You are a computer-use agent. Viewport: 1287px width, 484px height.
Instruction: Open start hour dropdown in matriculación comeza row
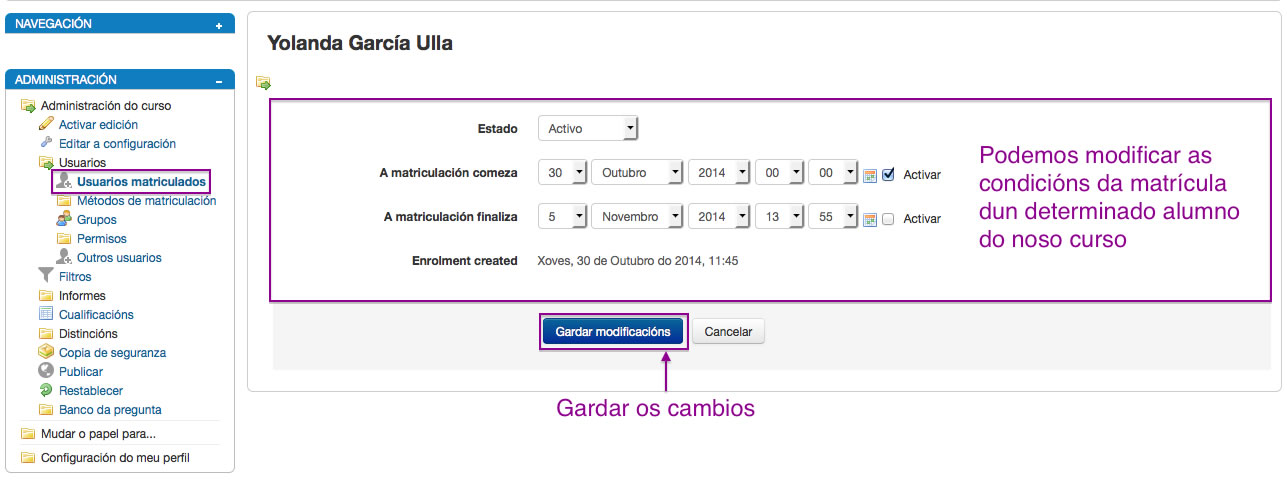779,173
